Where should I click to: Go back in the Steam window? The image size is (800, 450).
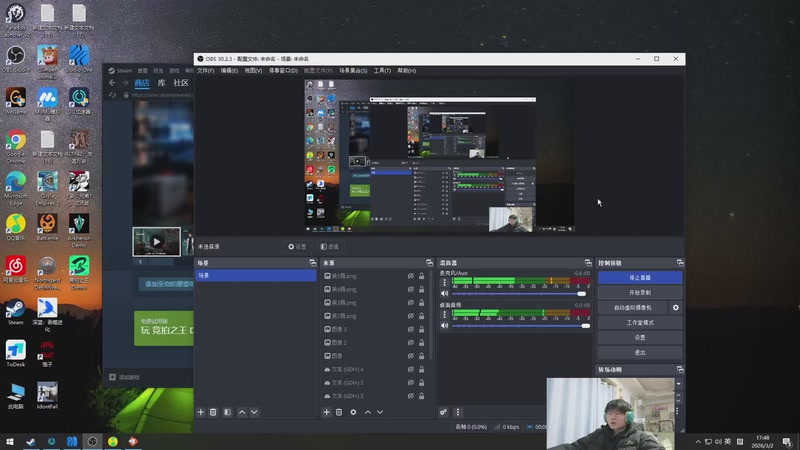point(112,83)
